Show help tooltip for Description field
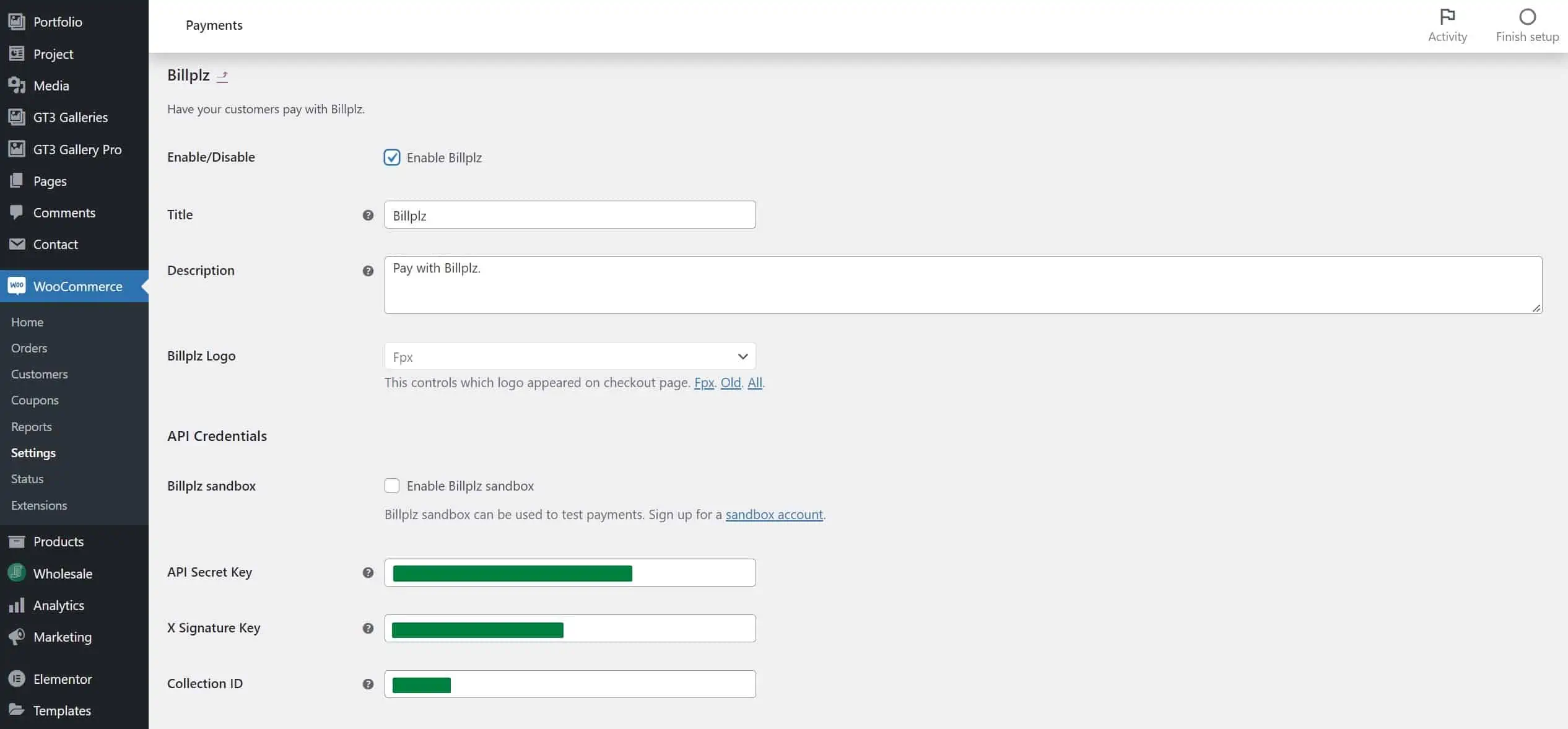Screen dimensions: 1568x729 368,271
